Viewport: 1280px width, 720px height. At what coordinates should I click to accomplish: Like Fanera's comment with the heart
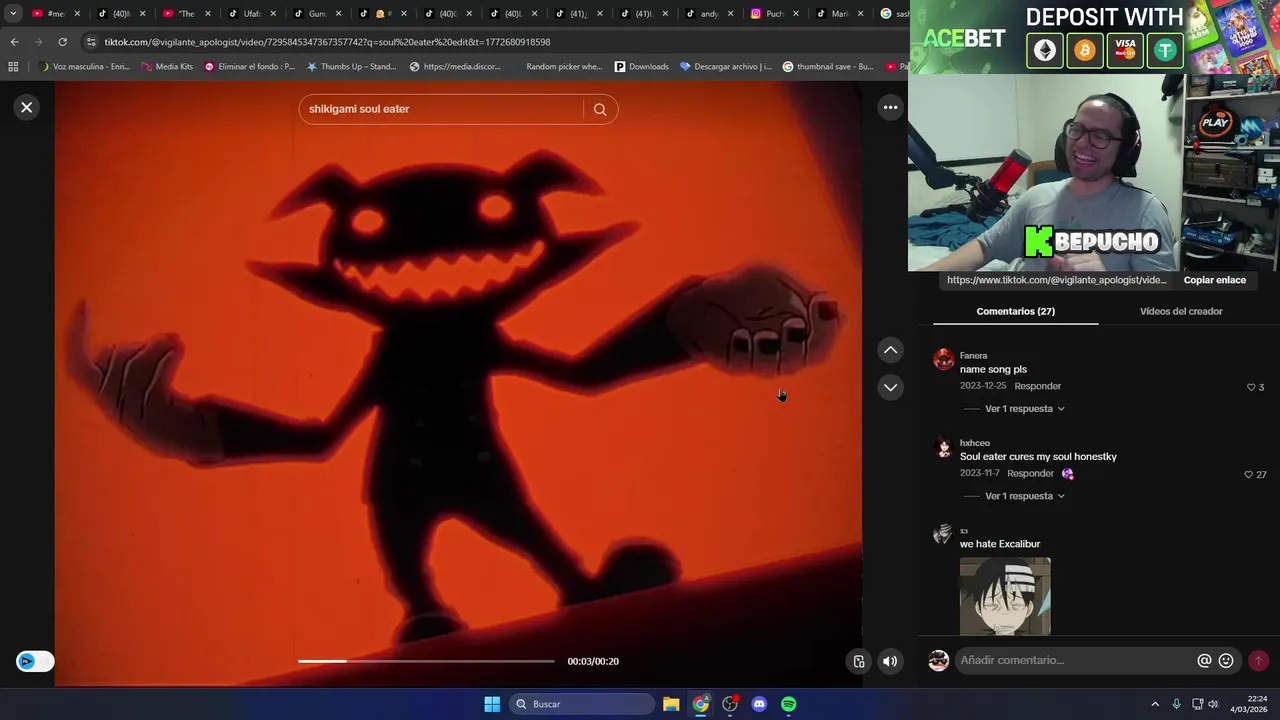(1251, 387)
